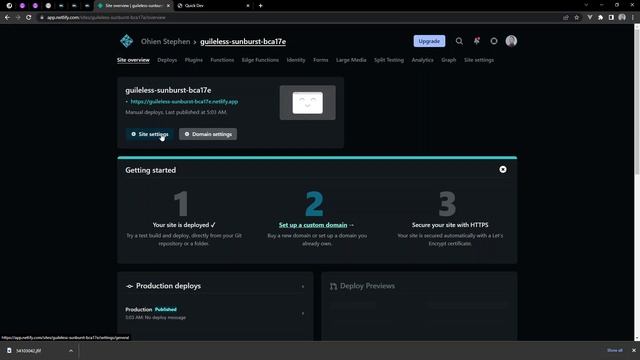This screenshot has width=640, height=360.
Task: Click Show all downloads
Action: pyautogui.click(x=615, y=350)
